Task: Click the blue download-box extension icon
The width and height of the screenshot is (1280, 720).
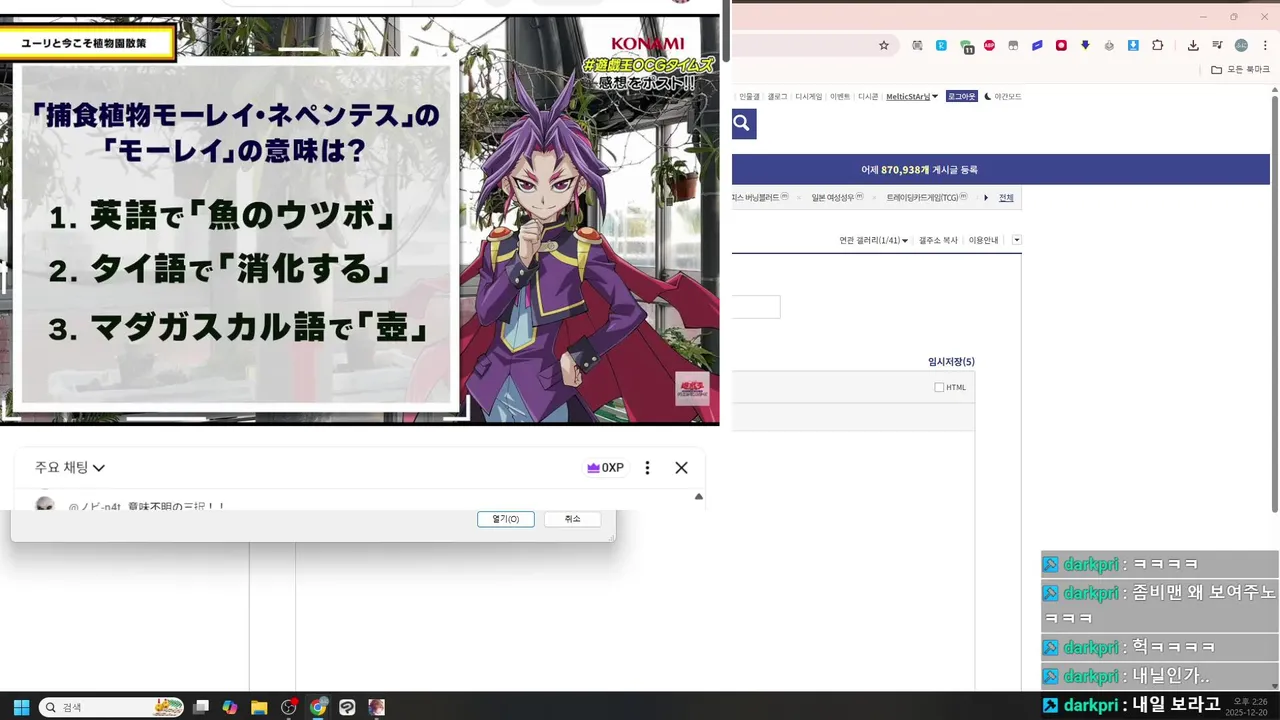Action: click(1133, 45)
